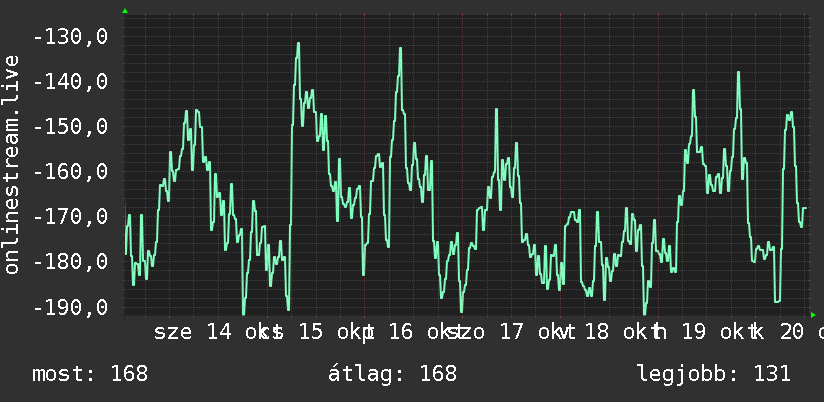Select the 20 date label at right
The image size is (824, 402).
tap(791, 332)
